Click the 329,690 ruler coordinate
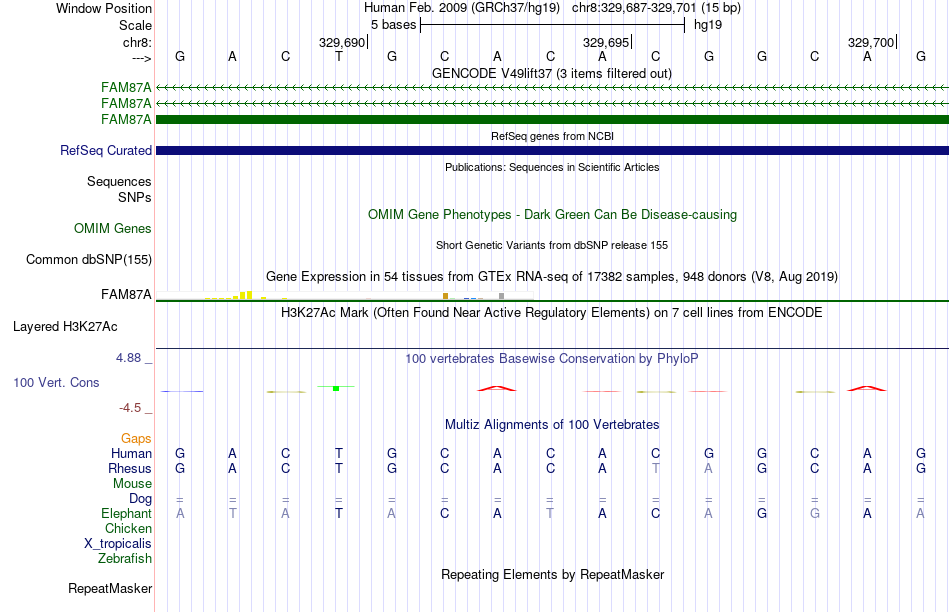Viewport: 950px width, 612px height. coord(342,42)
